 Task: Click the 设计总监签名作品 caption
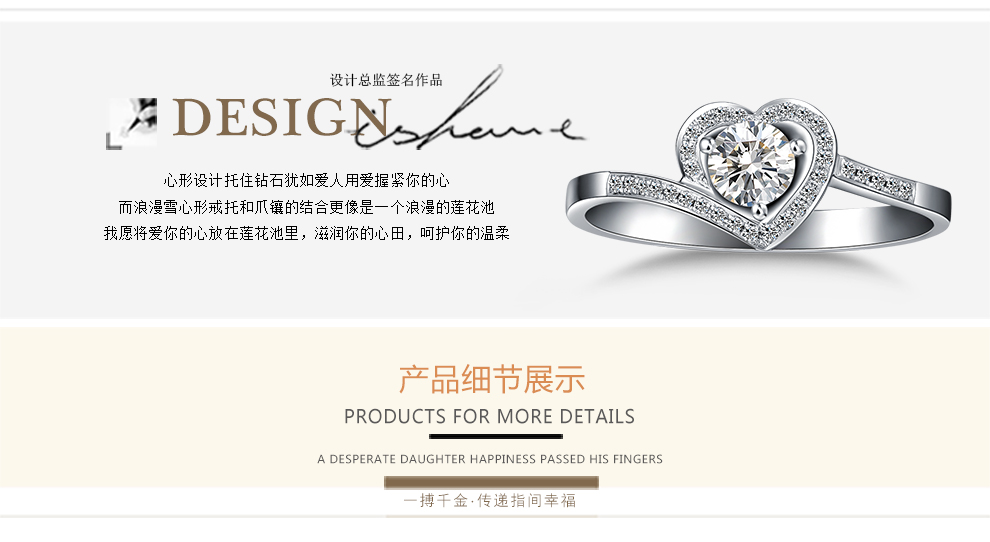click(386, 80)
